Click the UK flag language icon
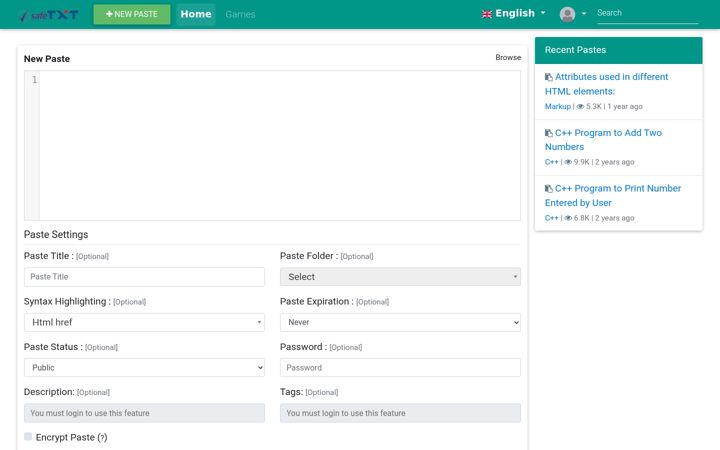 pos(487,14)
